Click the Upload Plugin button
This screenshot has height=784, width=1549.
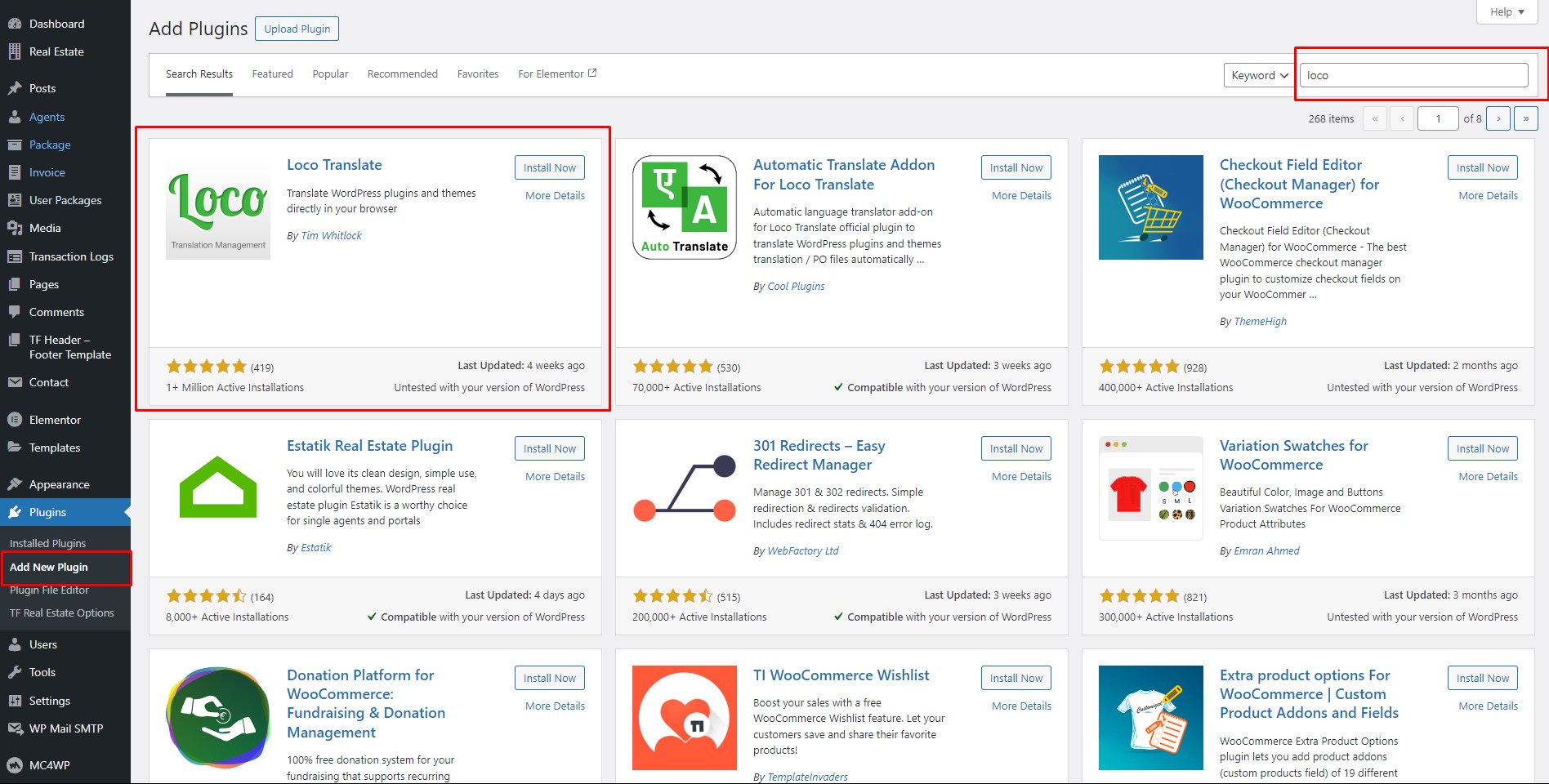tap(297, 29)
